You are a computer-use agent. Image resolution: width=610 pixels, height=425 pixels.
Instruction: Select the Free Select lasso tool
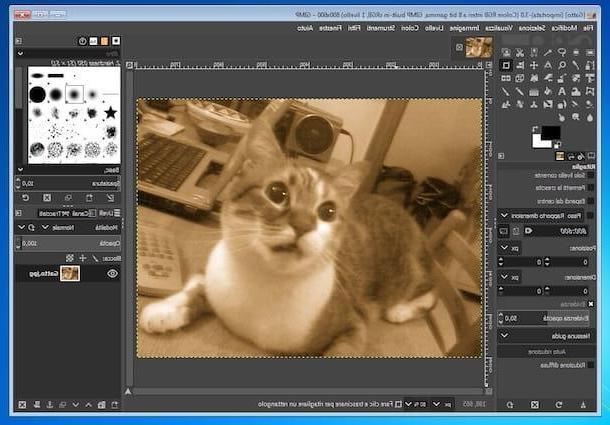click(x=562, y=53)
